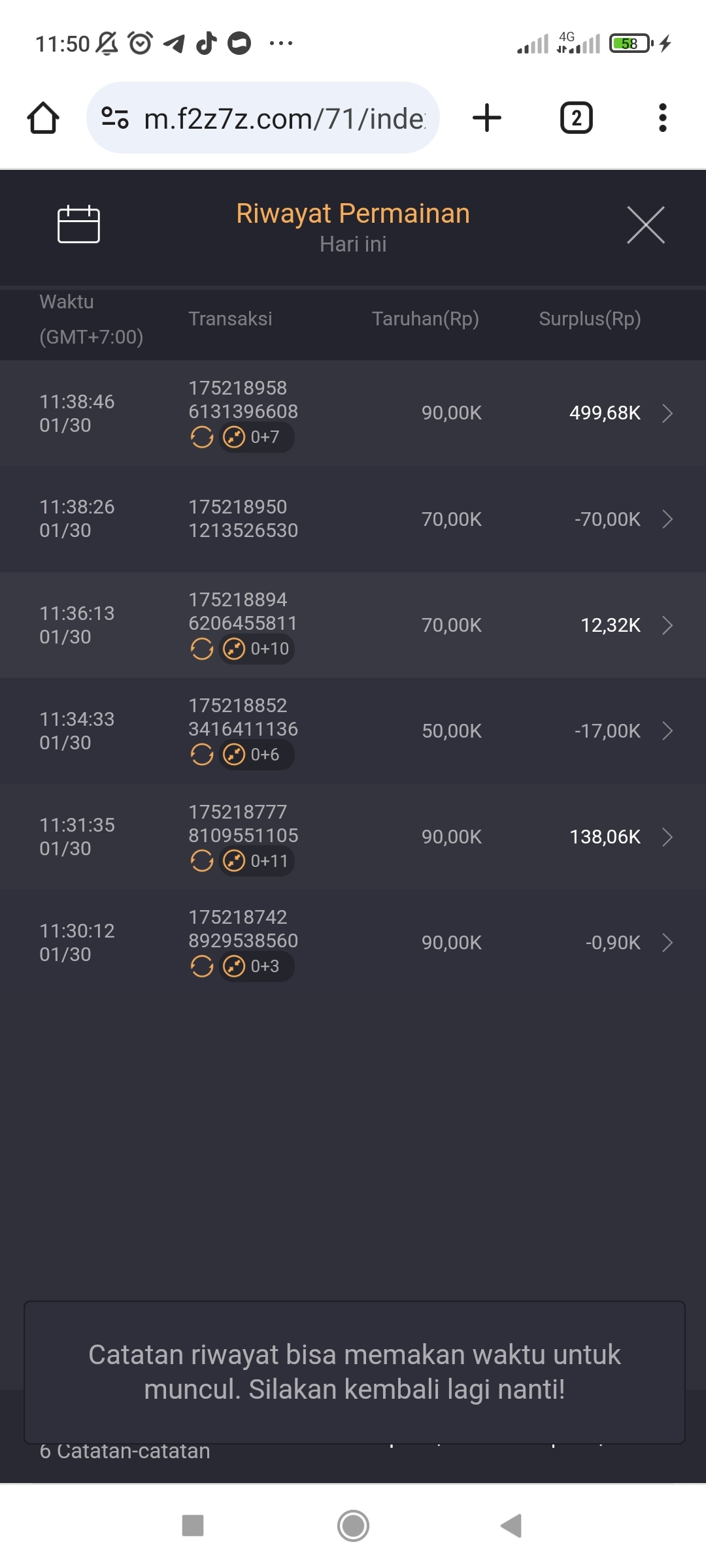
Task: Expand the -70,00K surplus row chevron
Action: click(667, 519)
